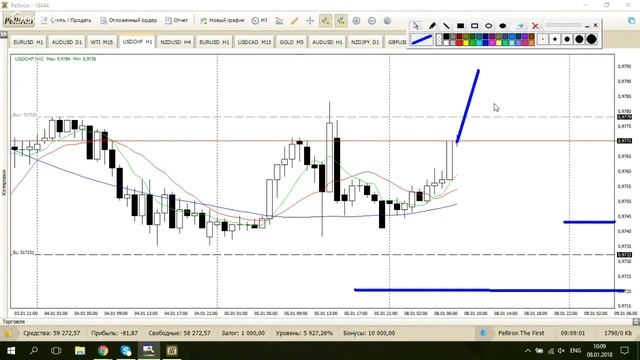This screenshot has height=360, width=640.
Task: Select the straight line tool in palette
Action: click(446, 25)
